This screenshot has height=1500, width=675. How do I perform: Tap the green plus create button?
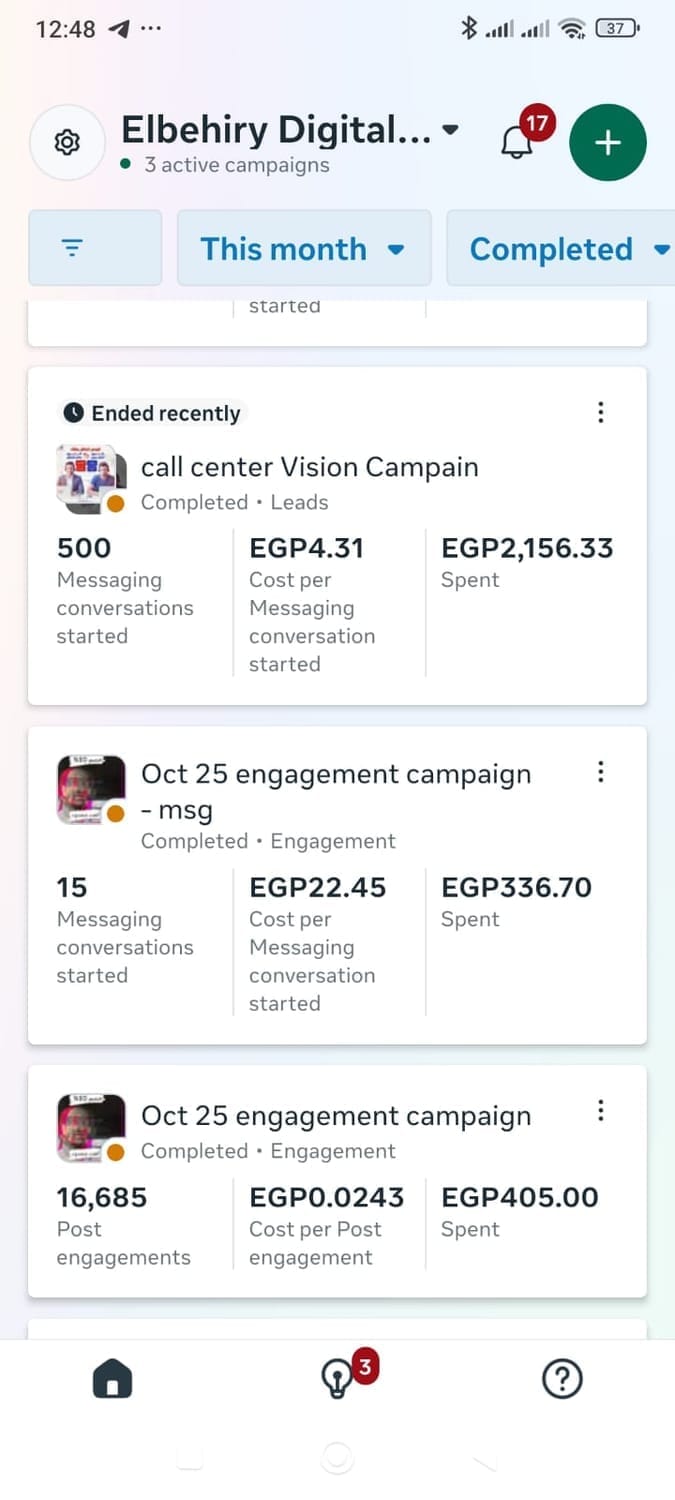point(608,143)
